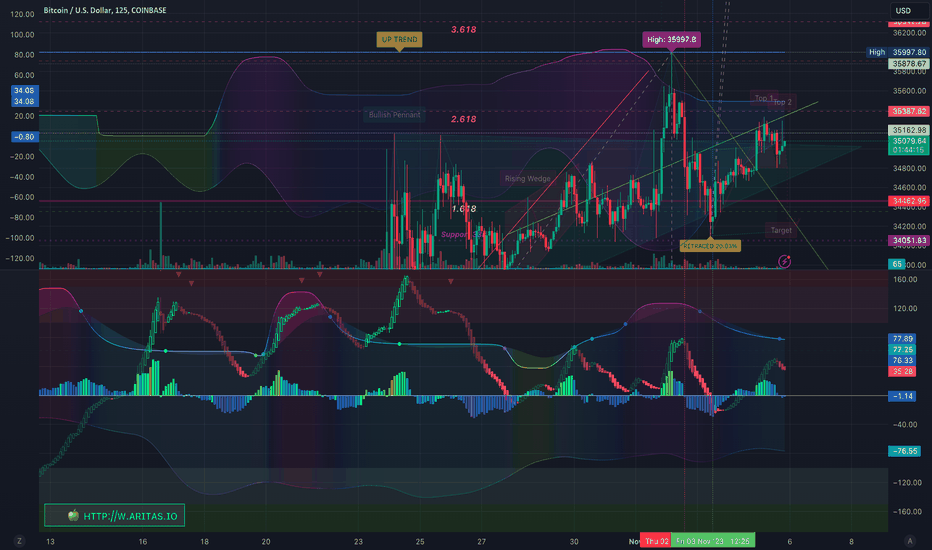Select the Bullish Pennant annotation
Viewport: 932px width, 550px height.
tap(395, 114)
